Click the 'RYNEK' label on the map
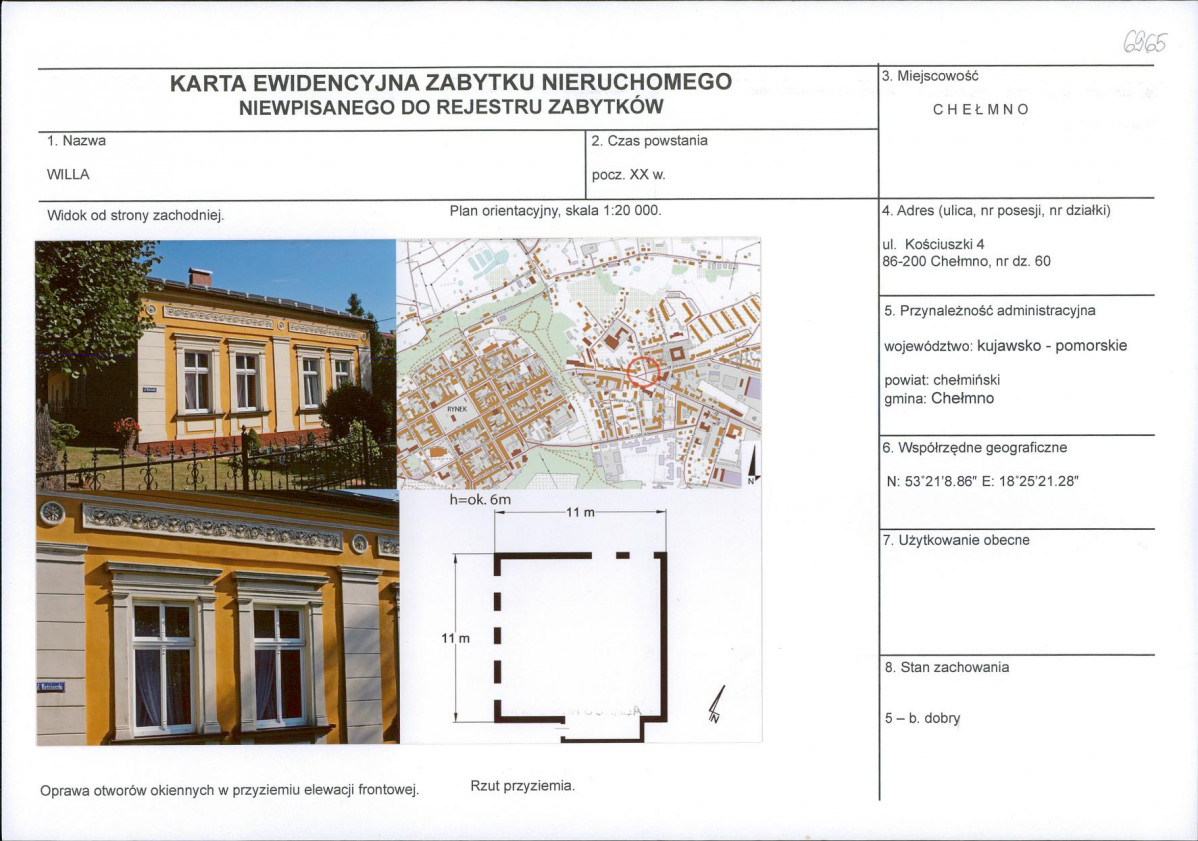This screenshot has width=1198, height=841. 458,409
